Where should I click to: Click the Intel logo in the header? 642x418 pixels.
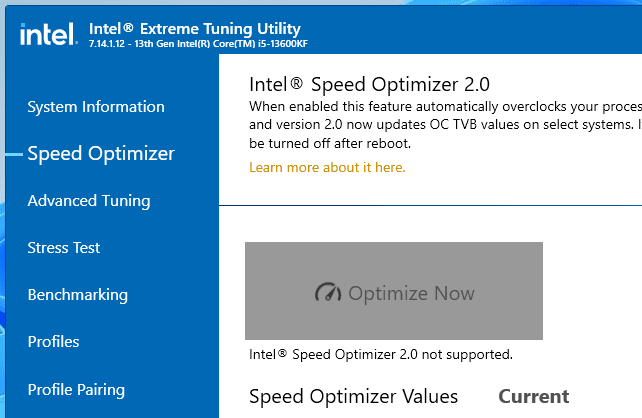click(49, 34)
